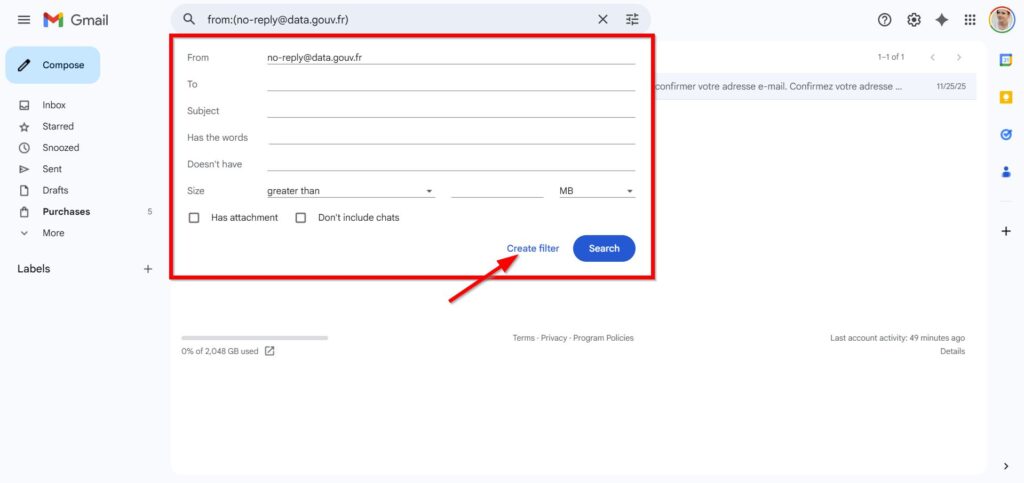1024x483 pixels.
Task: Open the 'greater than' size dropdown
Action: click(x=350, y=191)
